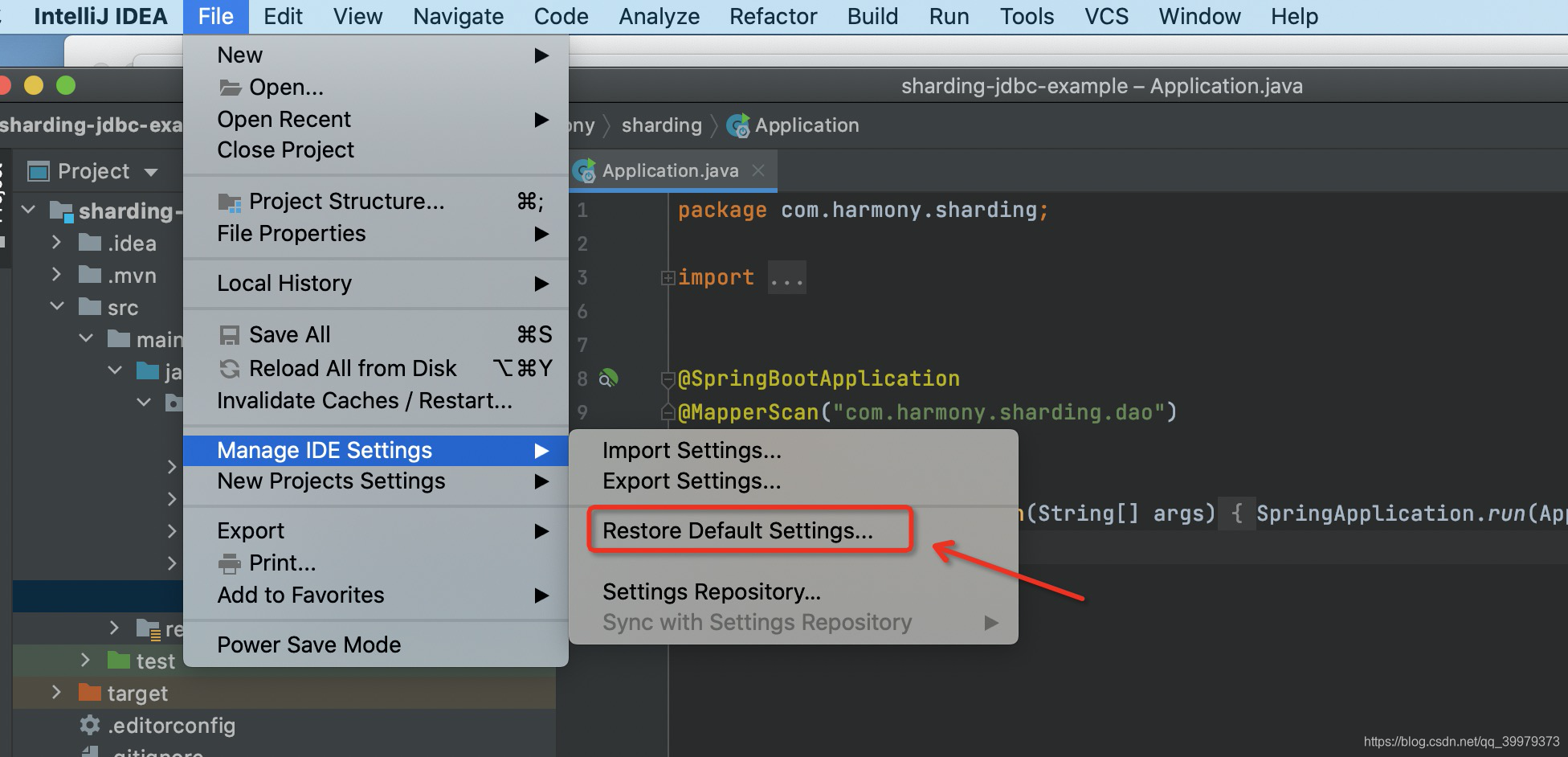Open the Open Recent submenu
The height and width of the screenshot is (757, 1568).
(376, 119)
